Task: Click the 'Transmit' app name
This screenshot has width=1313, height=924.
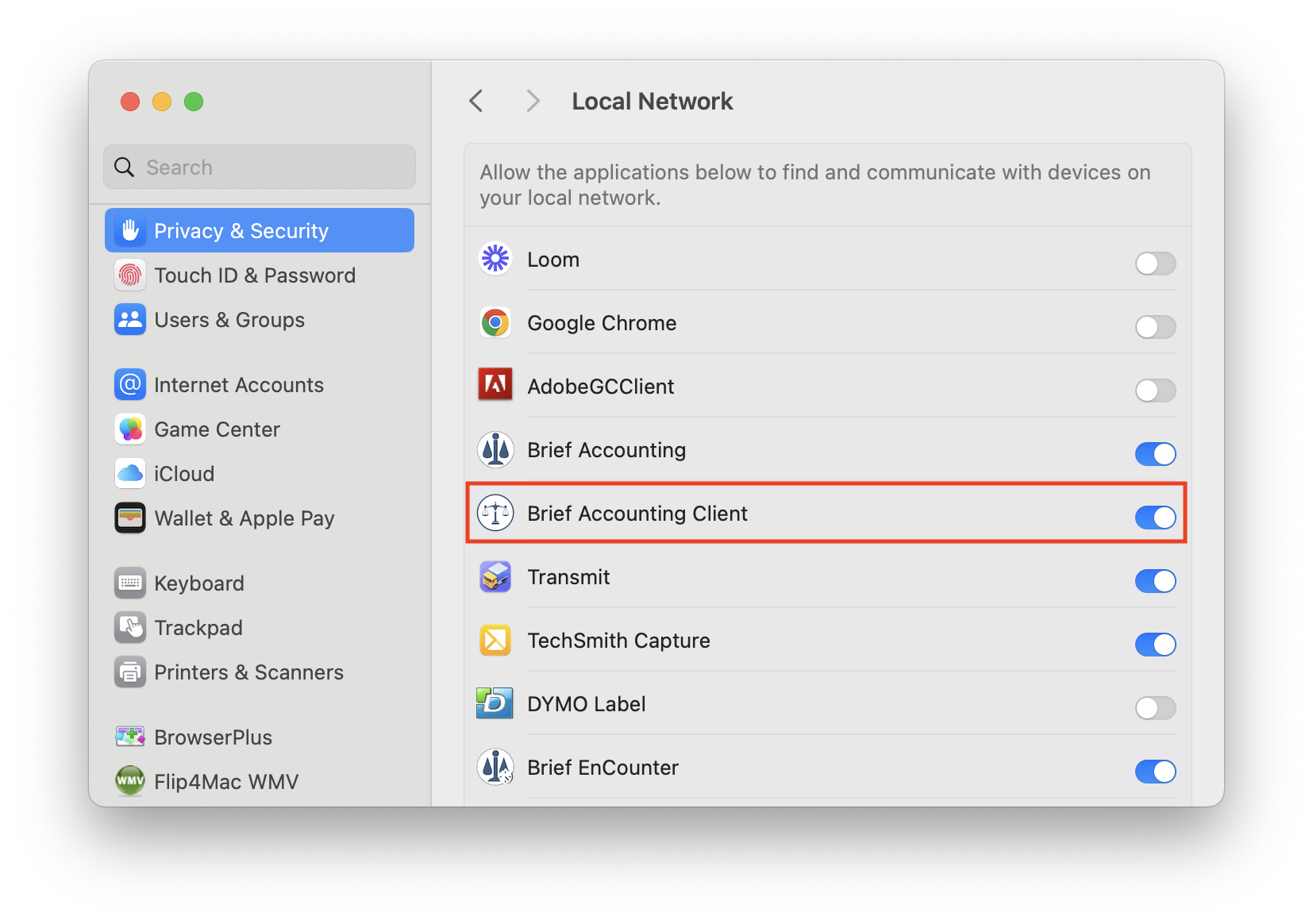Action: 569,577
